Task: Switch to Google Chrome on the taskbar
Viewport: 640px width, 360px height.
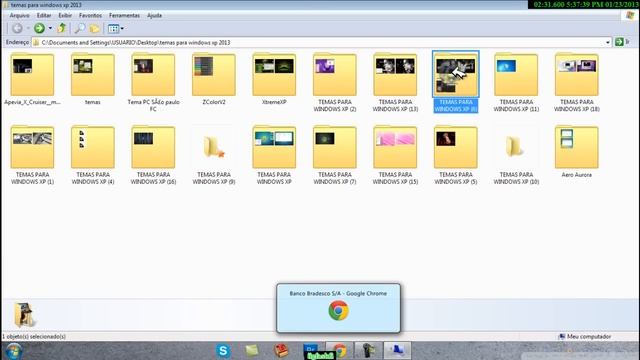Action: [340, 351]
